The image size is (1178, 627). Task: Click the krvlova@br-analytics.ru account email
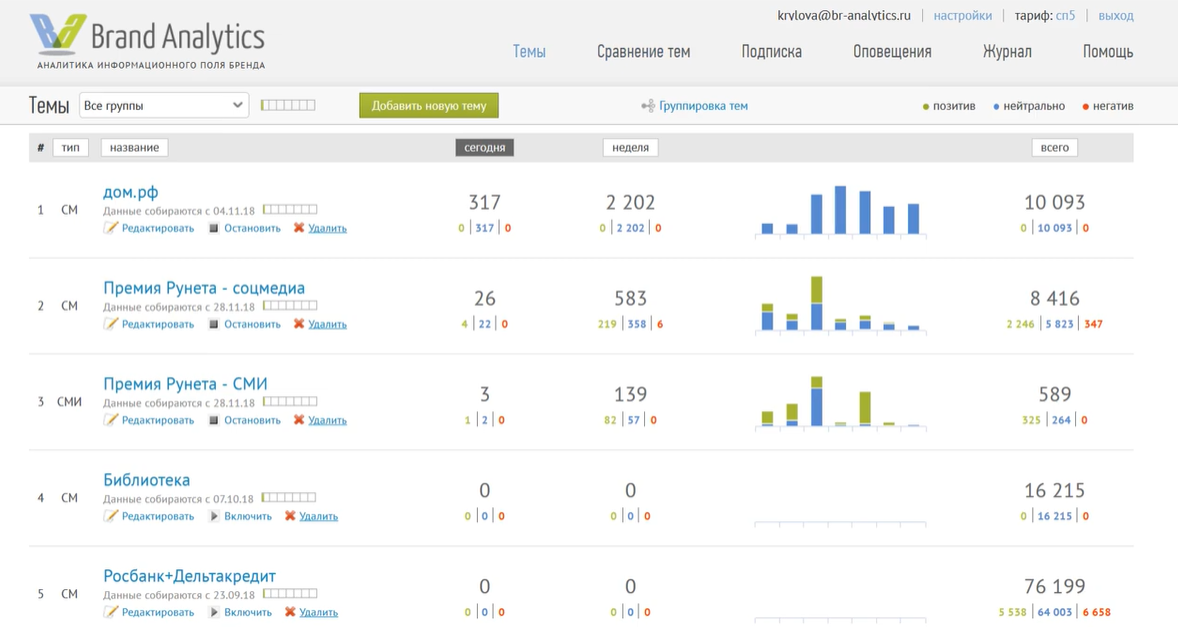point(844,15)
